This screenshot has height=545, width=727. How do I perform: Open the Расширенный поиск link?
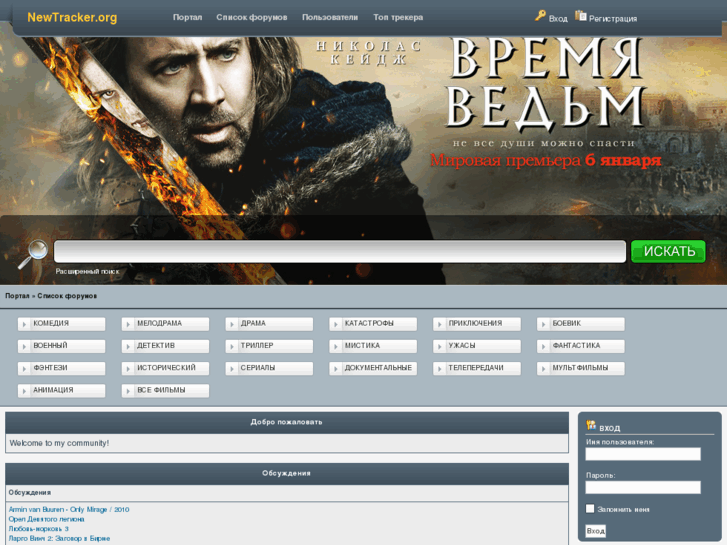pyautogui.click(x=87, y=271)
